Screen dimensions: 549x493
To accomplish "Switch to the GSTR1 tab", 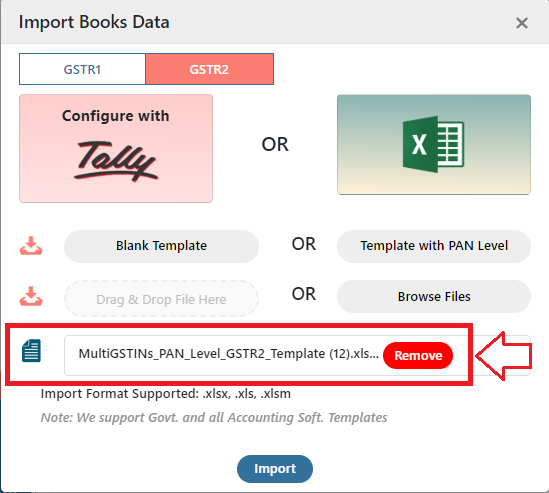I will pyautogui.click(x=82, y=69).
